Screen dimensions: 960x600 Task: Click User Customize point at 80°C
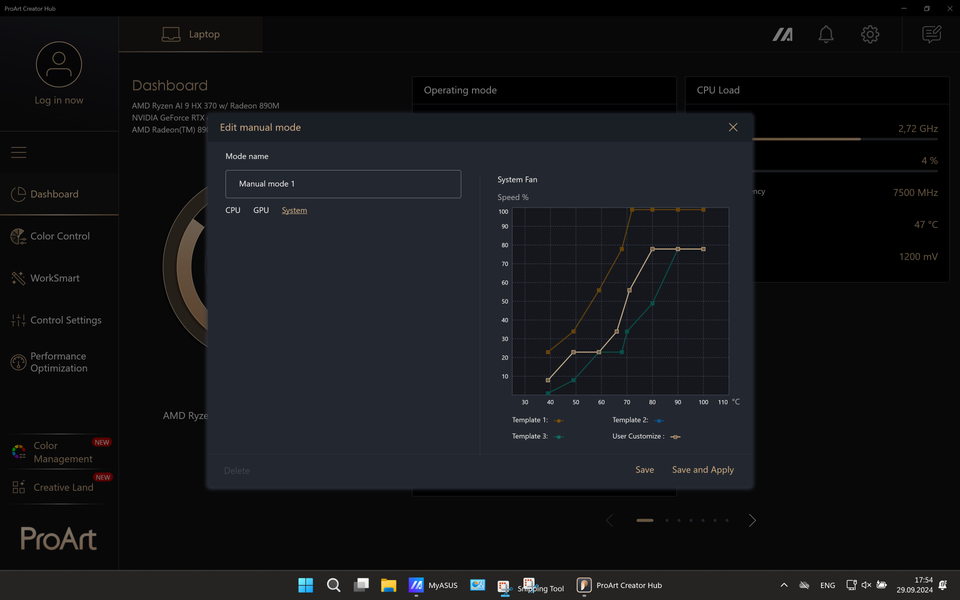(653, 249)
